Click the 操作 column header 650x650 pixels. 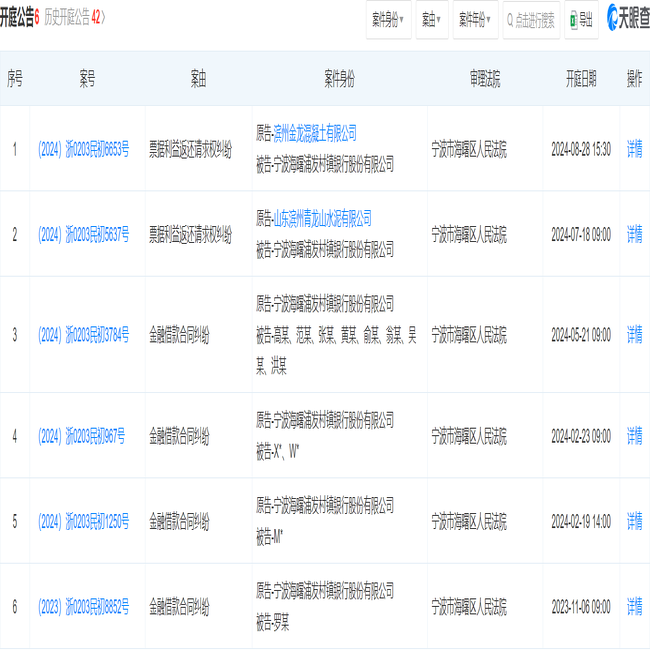click(634, 78)
